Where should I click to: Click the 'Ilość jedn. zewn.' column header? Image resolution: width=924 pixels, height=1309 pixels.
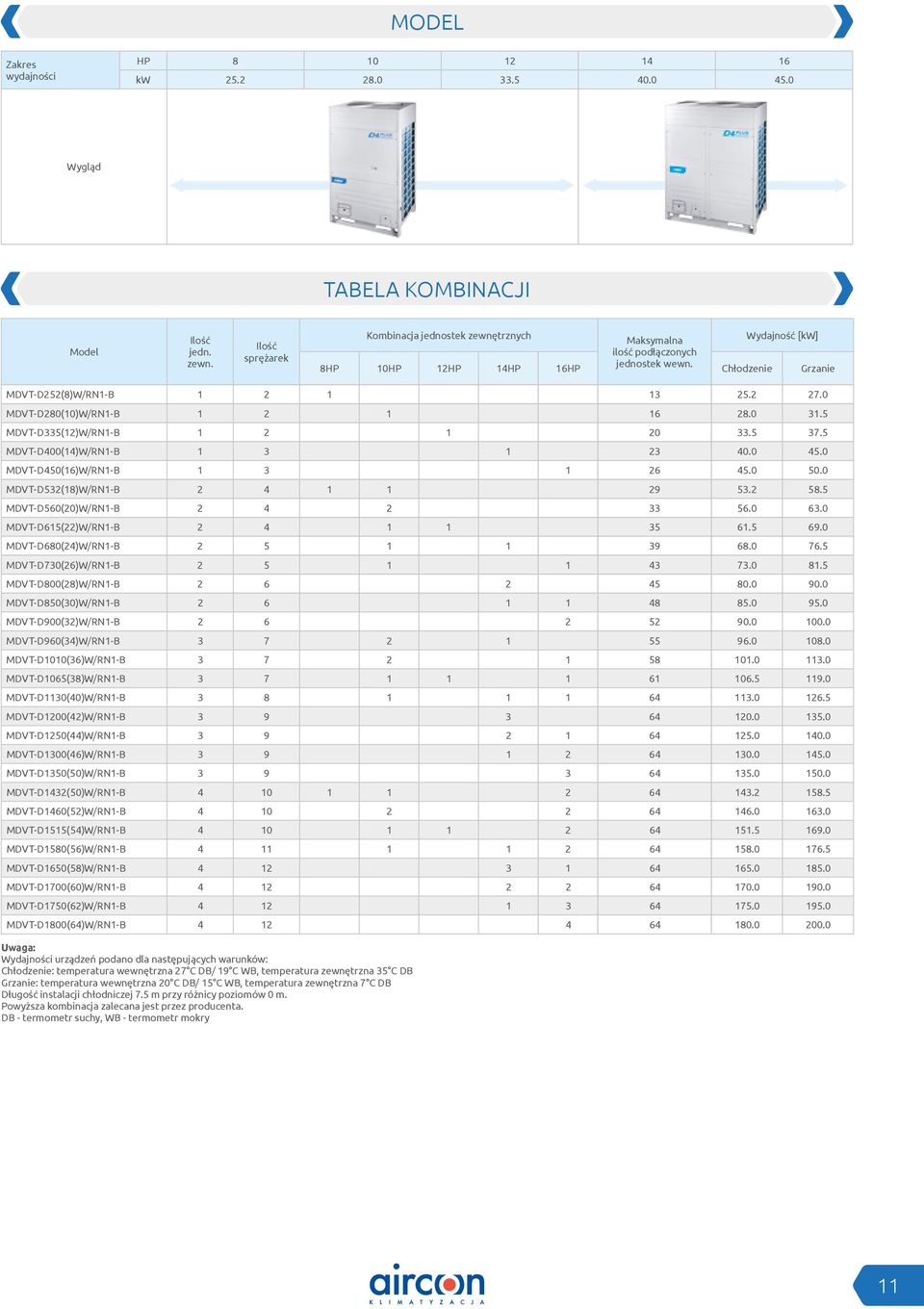point(200,352)
